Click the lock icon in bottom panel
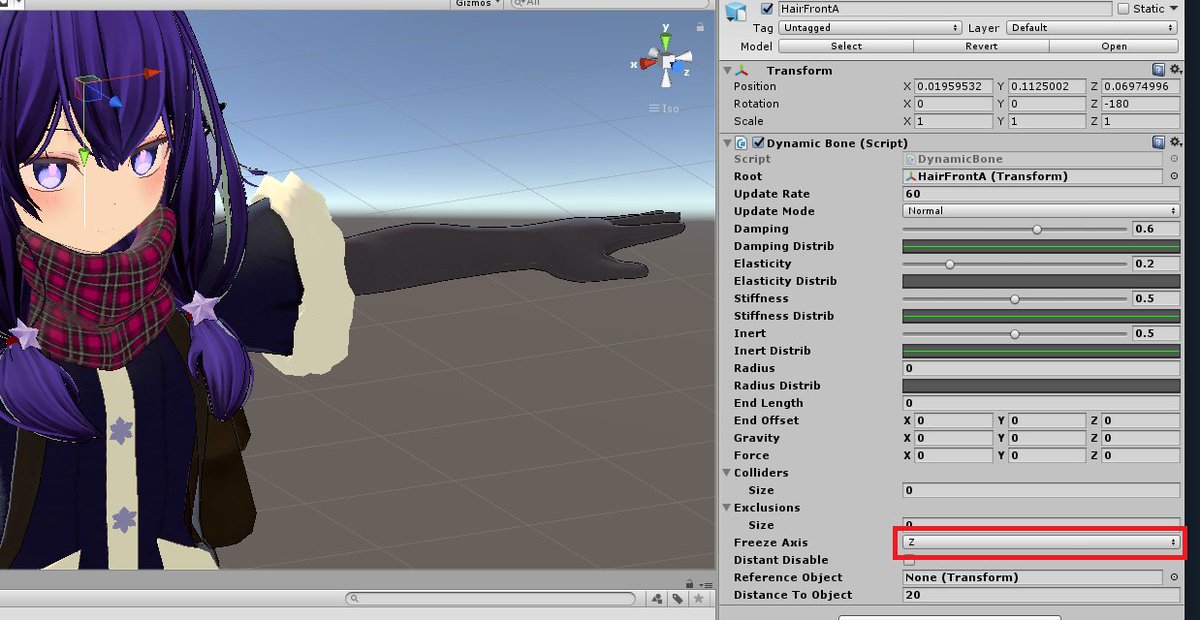 pos(689,583)
